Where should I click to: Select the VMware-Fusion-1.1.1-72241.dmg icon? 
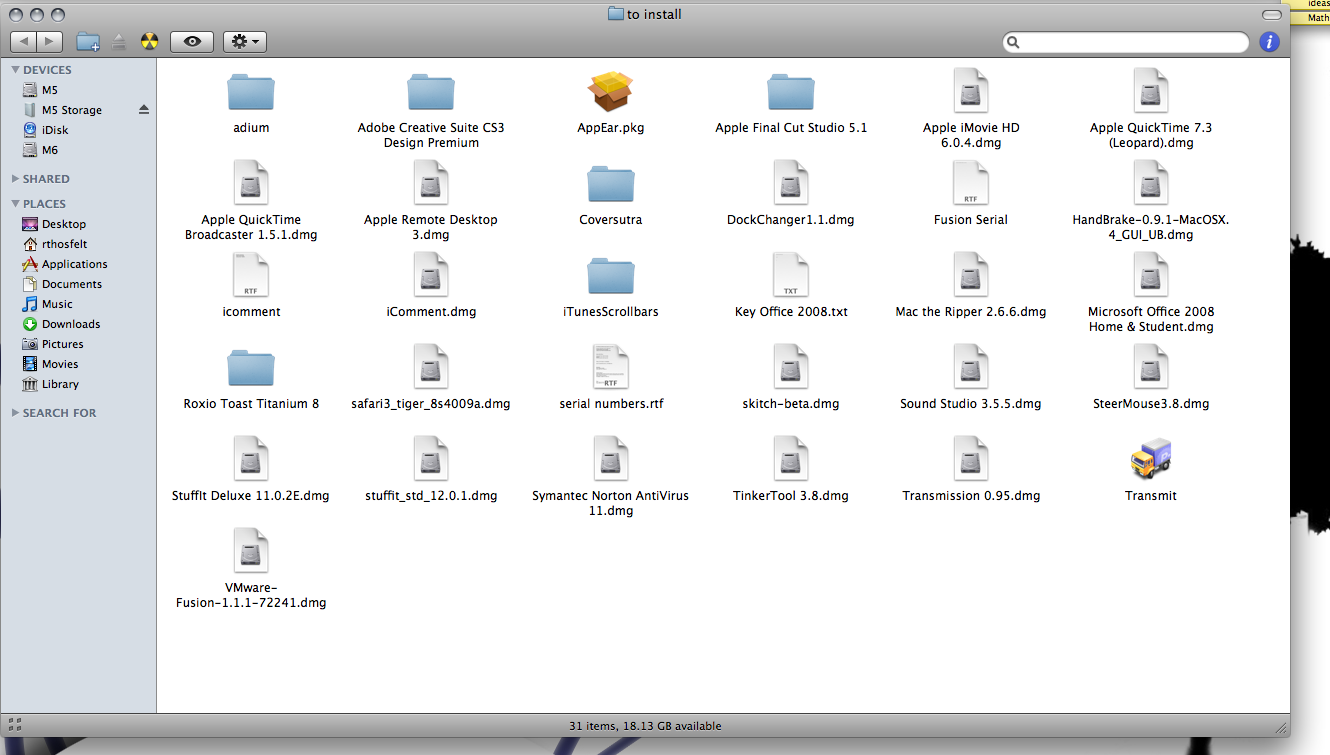tap(251, 551)
